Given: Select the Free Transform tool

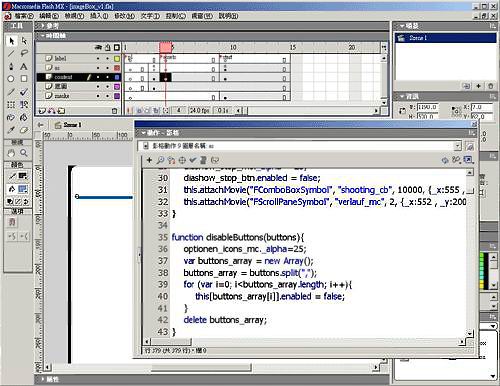Looking at the screenshot, I should click(x=11, y=105).
